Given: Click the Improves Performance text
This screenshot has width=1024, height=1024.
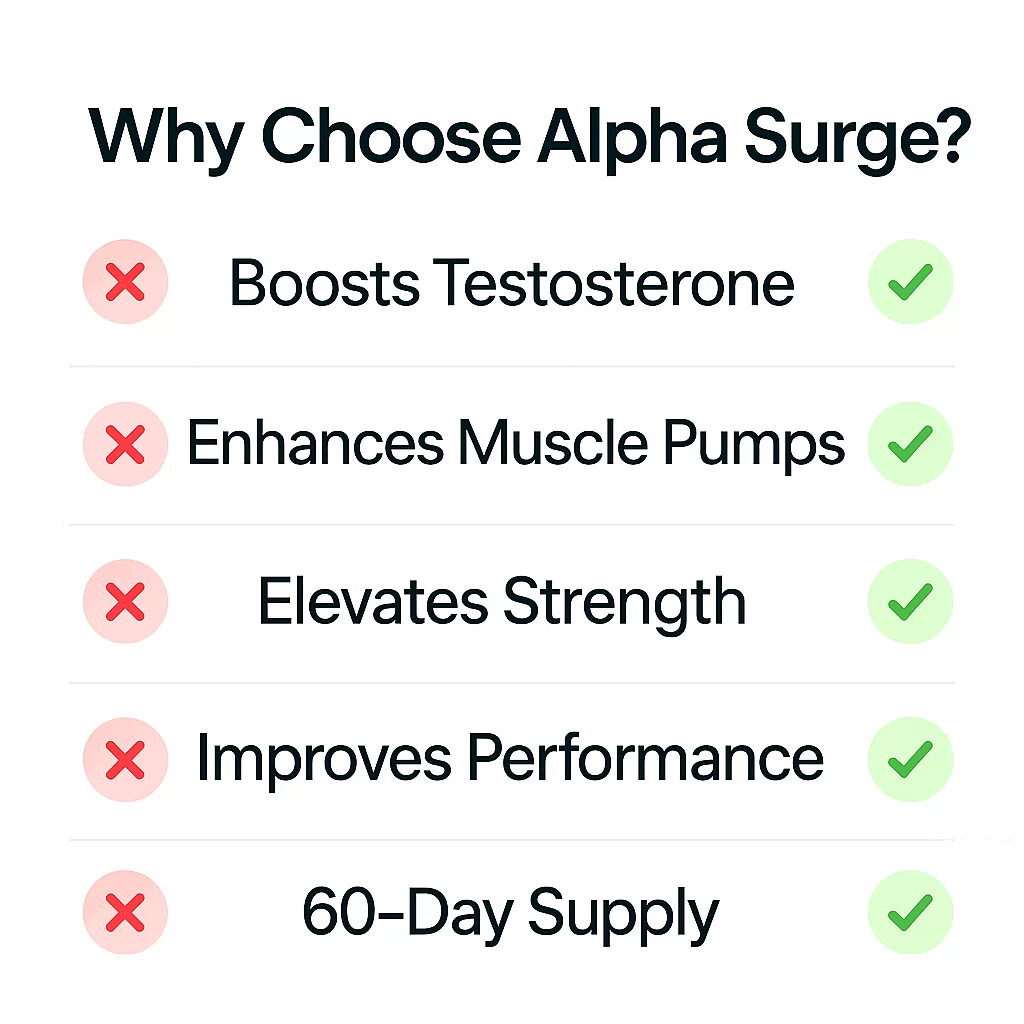Looking at the screenshot, I should tap(510, 760).
